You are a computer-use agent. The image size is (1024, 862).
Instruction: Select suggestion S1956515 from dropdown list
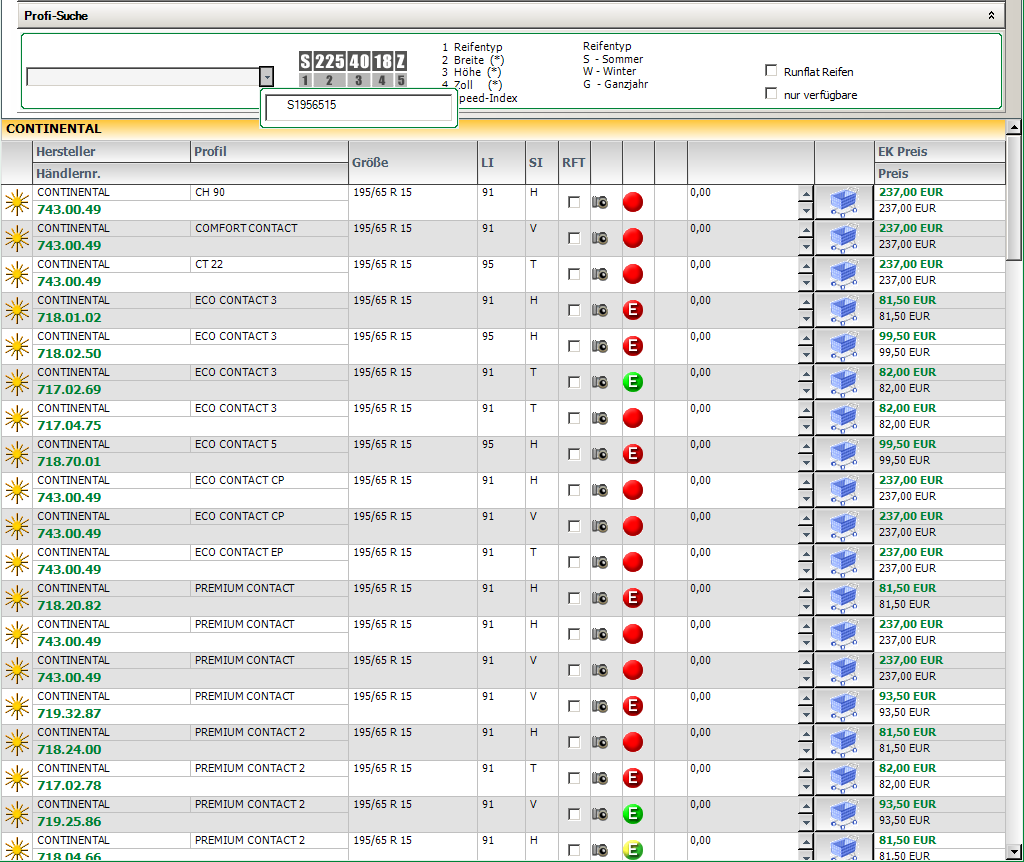coord(359,105)
